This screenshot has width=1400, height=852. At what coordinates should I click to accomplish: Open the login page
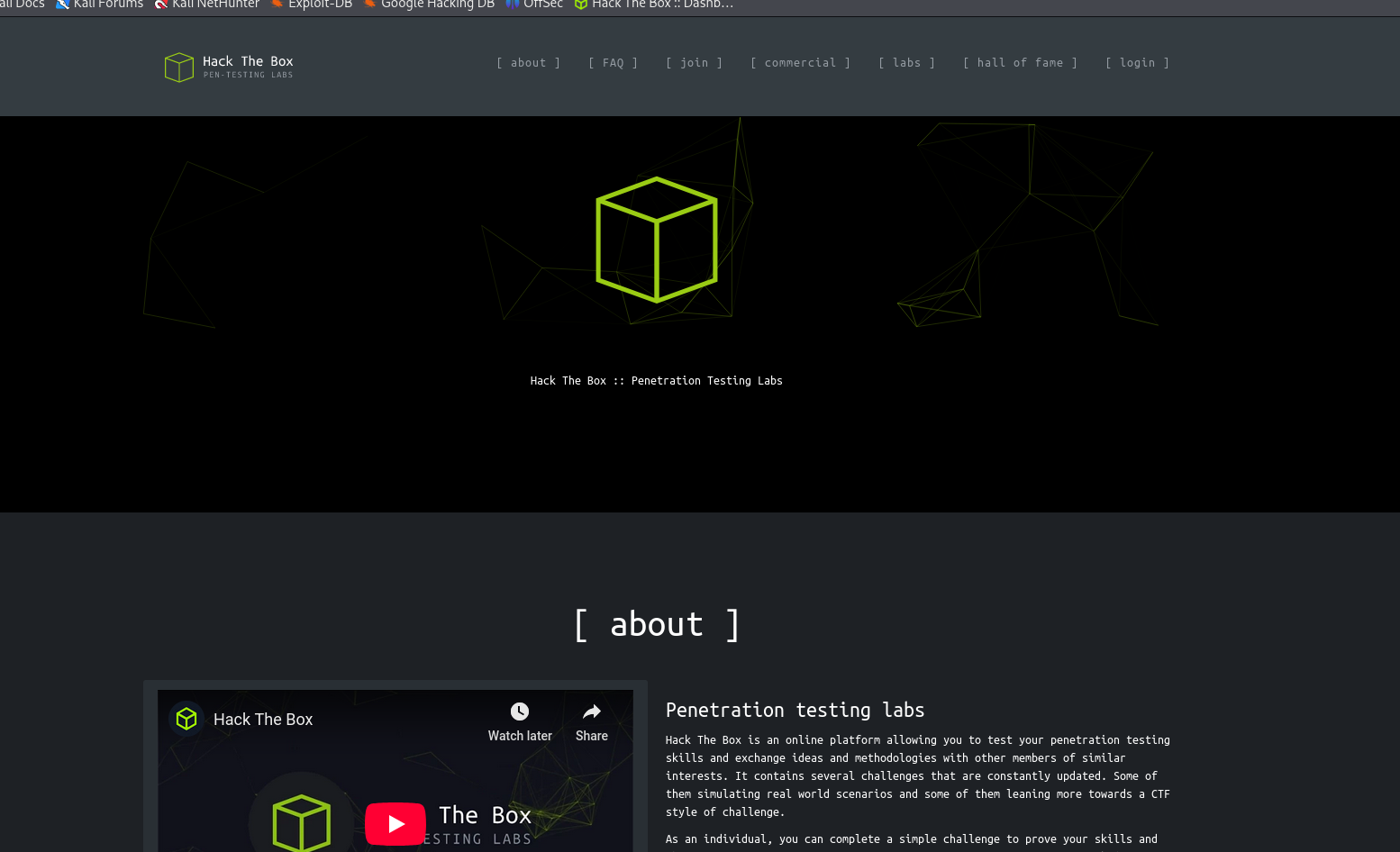coord(1138,63)
